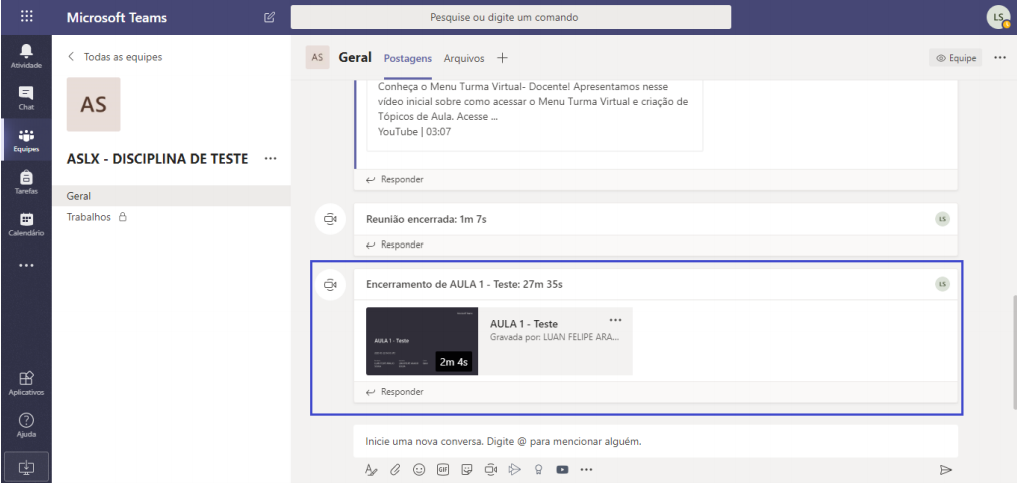Click the download desktop app icon
Screen dimensions: 1017x483
coord(26,466)
